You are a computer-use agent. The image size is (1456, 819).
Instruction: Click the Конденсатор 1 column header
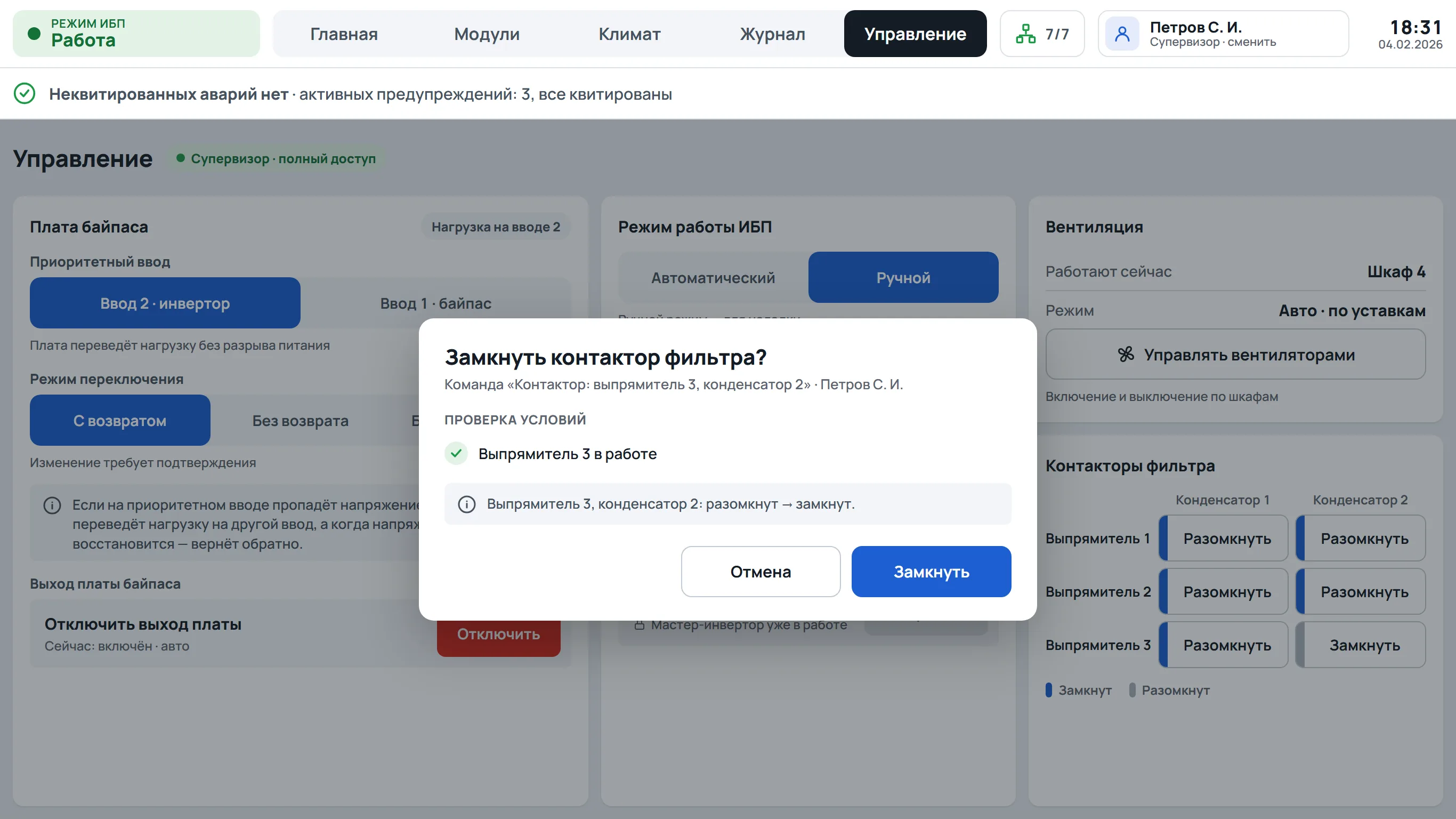(1222, 500)
